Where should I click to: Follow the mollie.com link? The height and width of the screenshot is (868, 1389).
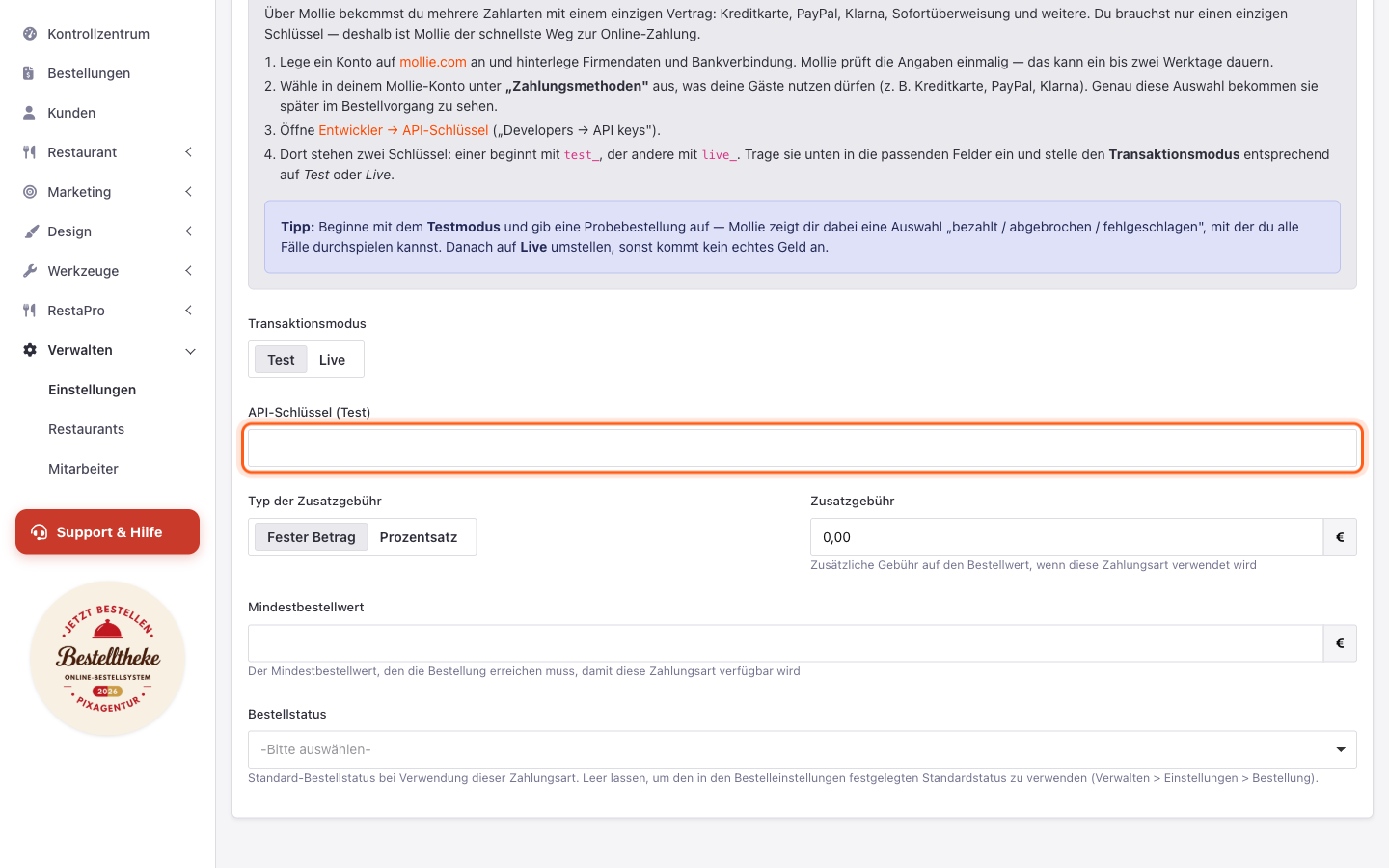click(433, 62)
